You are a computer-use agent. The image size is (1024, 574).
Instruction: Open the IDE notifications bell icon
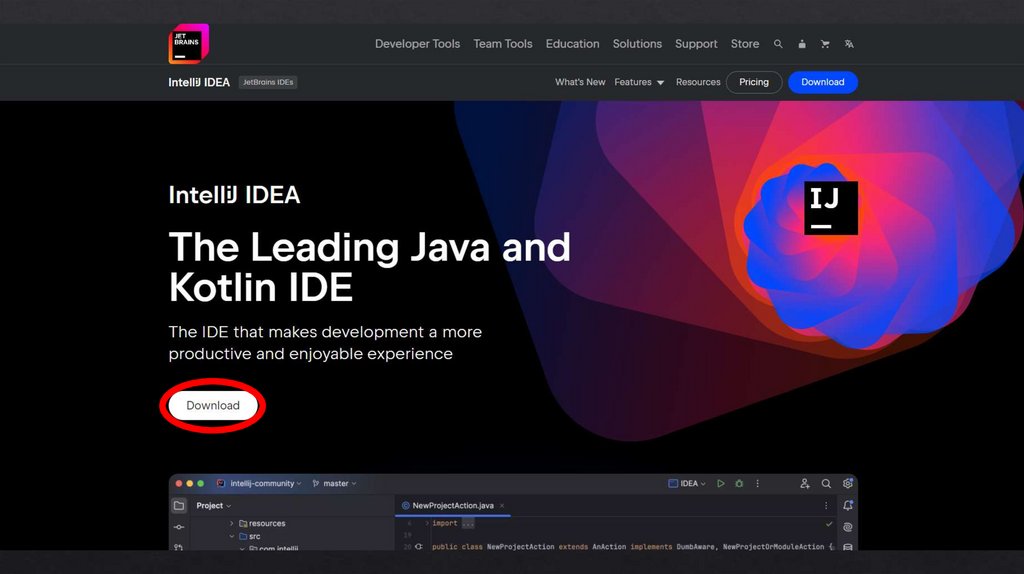click(848, 505)
